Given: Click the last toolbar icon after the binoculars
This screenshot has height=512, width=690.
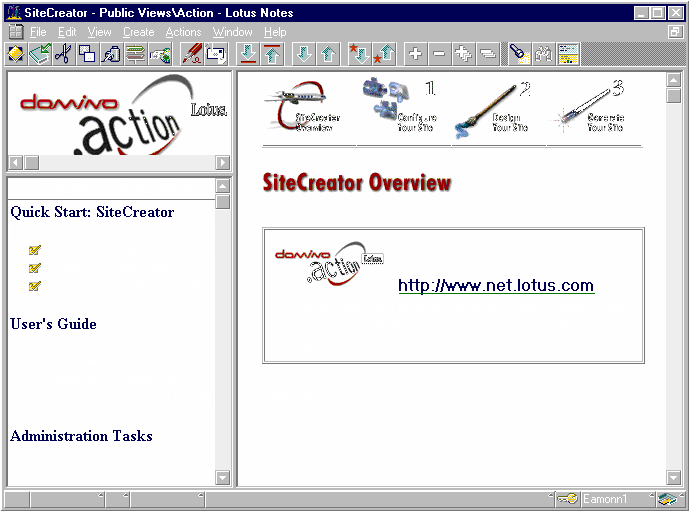Looking at the screenshot, I should (568, 54).
